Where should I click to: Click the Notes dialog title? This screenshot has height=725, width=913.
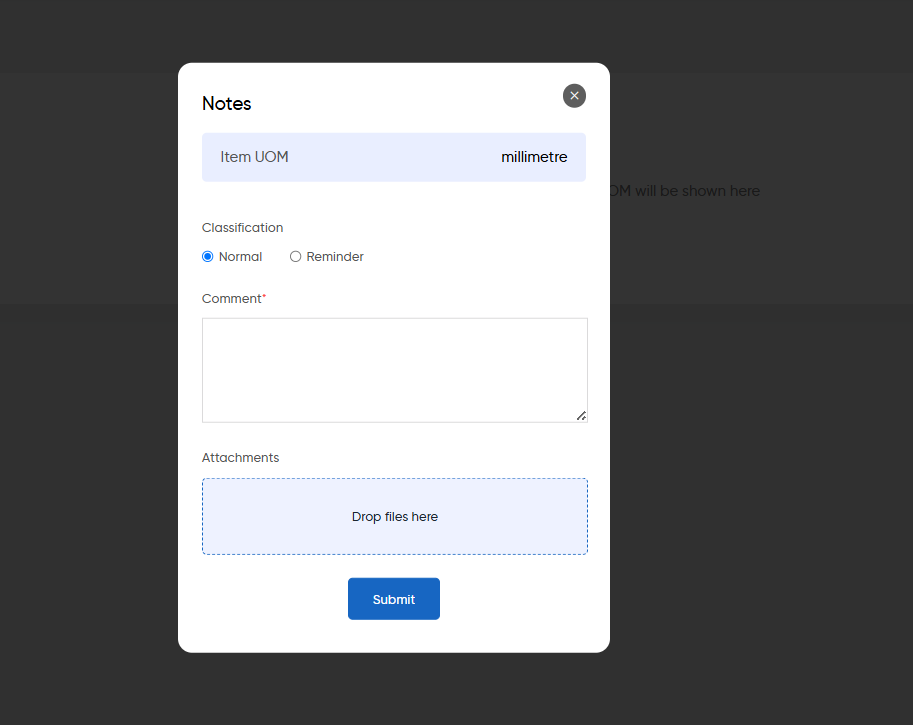(x=227, y=104)
